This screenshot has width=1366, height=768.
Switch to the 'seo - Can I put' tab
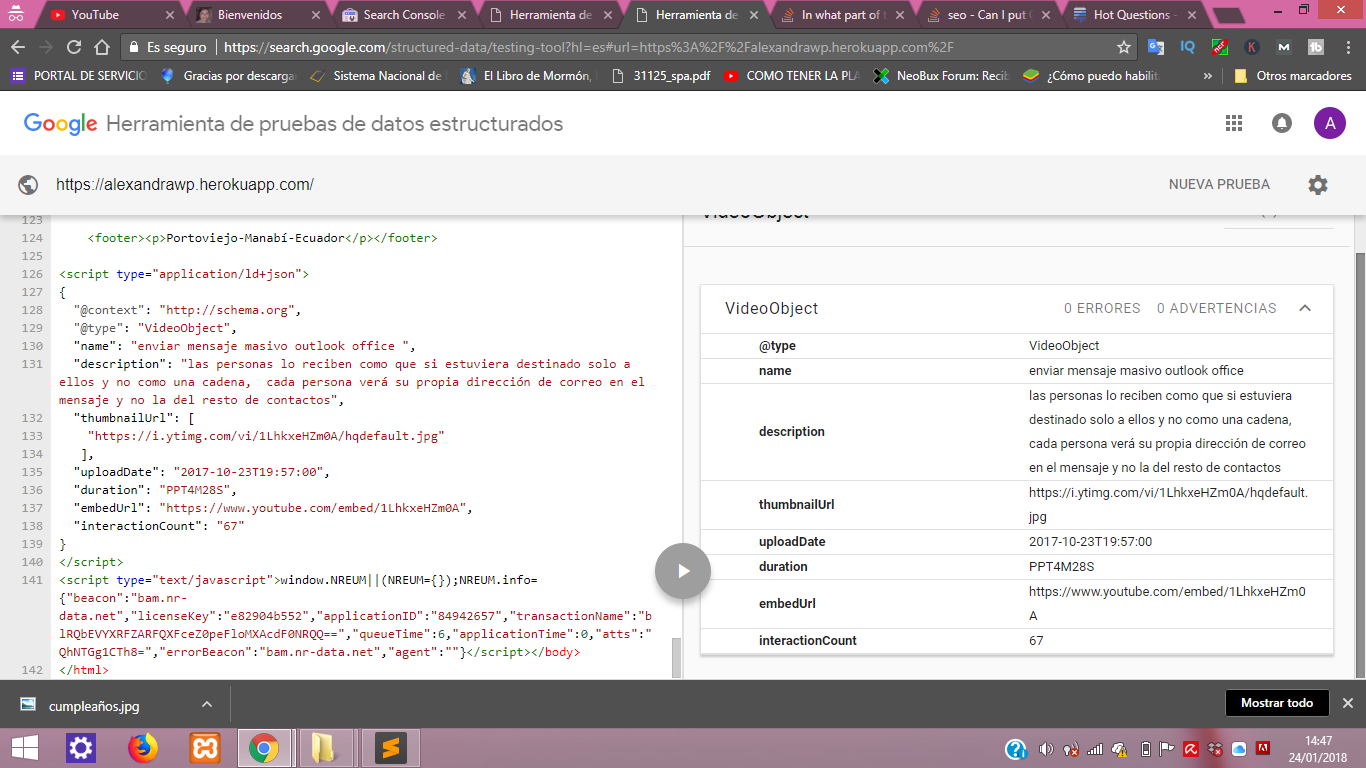coord(987,15)
